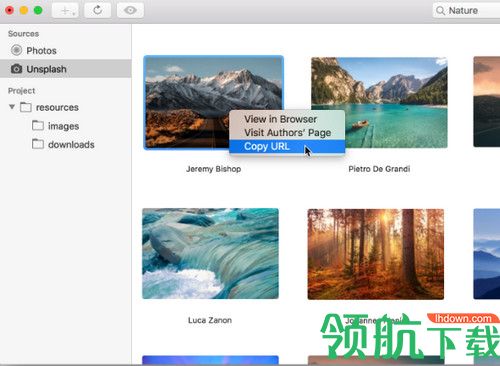Screen dimensions: 500x366
Task: Select Luca Zanon river photo
Action: click(x=210, y=253)
